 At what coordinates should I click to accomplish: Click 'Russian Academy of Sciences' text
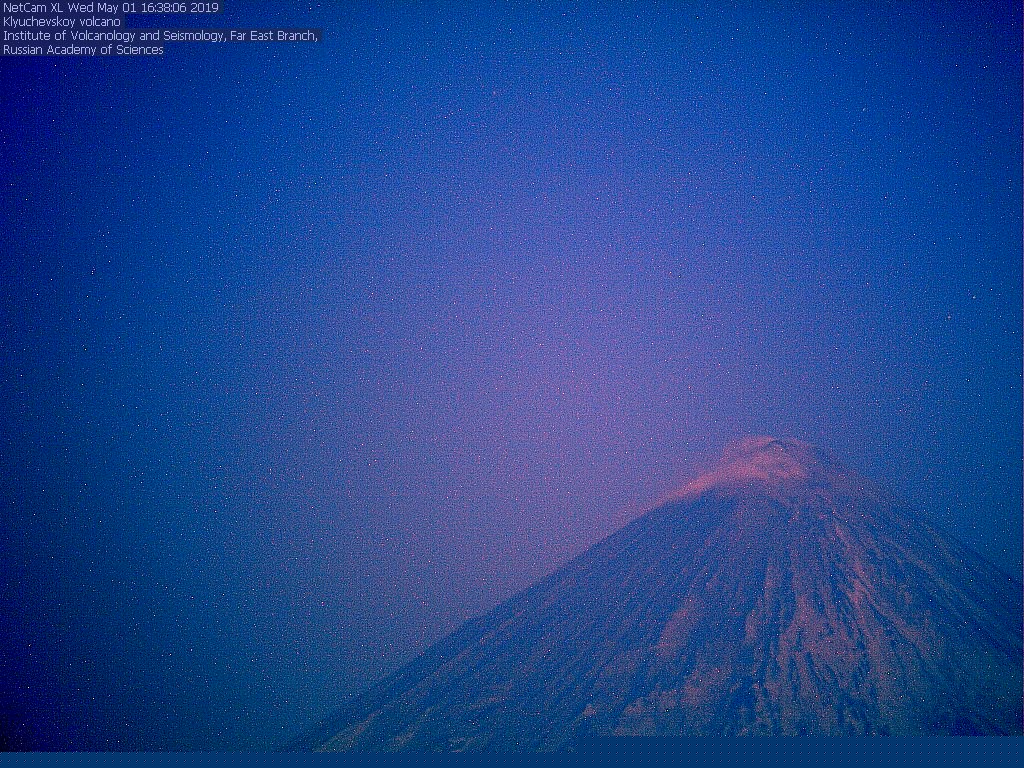click(x=83, y=50)
